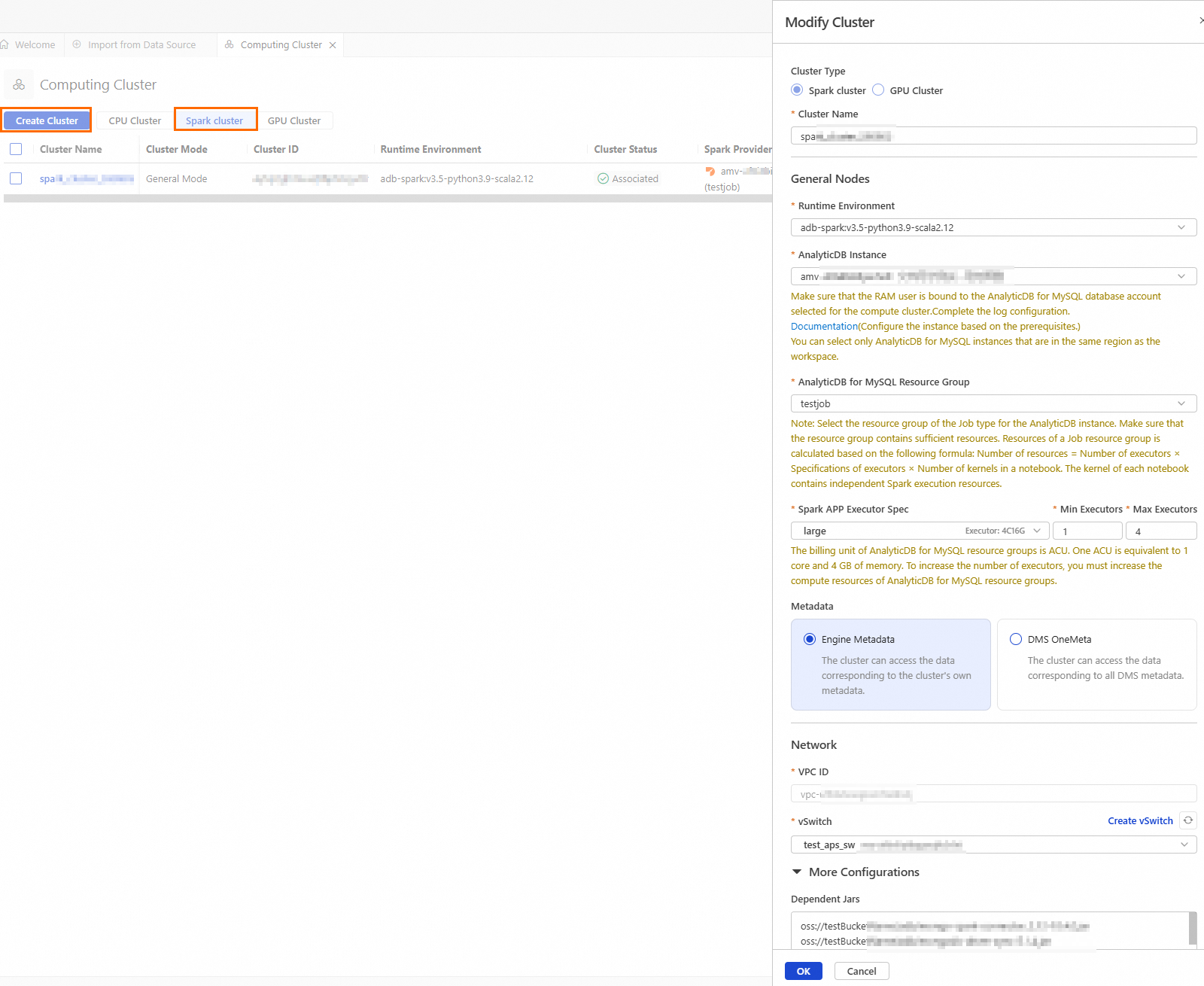Open the AnalyticDB Instance dropdown
This screenshot has height=986, width=1204.
coord(993,276)
